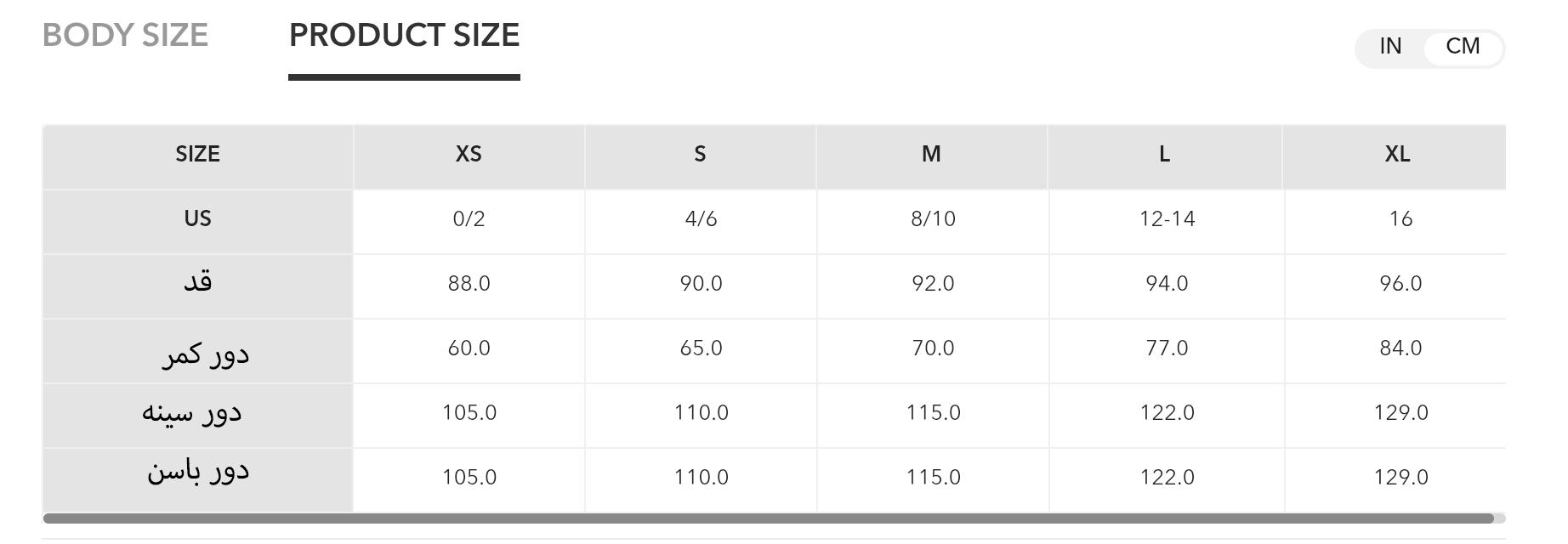Viewport: 1568px width, 544px height.
Task: Click the horizontal scrollbar under the table
Action: click(765, 518)
